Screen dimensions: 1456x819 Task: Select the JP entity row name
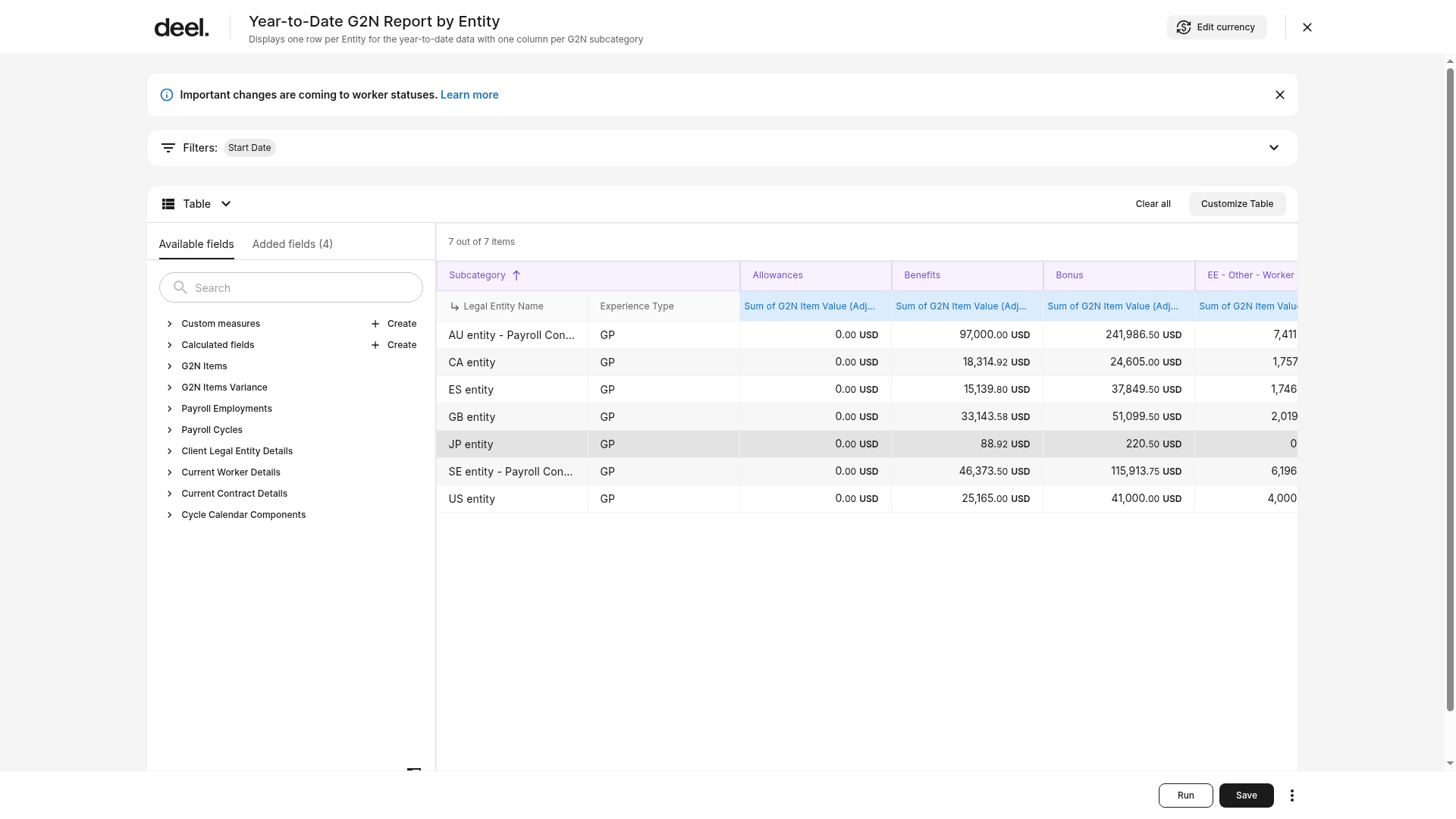(471, 444)
